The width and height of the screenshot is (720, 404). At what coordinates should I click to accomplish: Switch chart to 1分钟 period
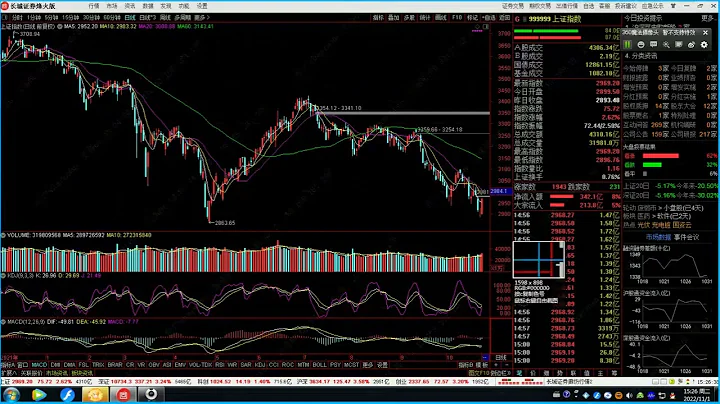34,17
